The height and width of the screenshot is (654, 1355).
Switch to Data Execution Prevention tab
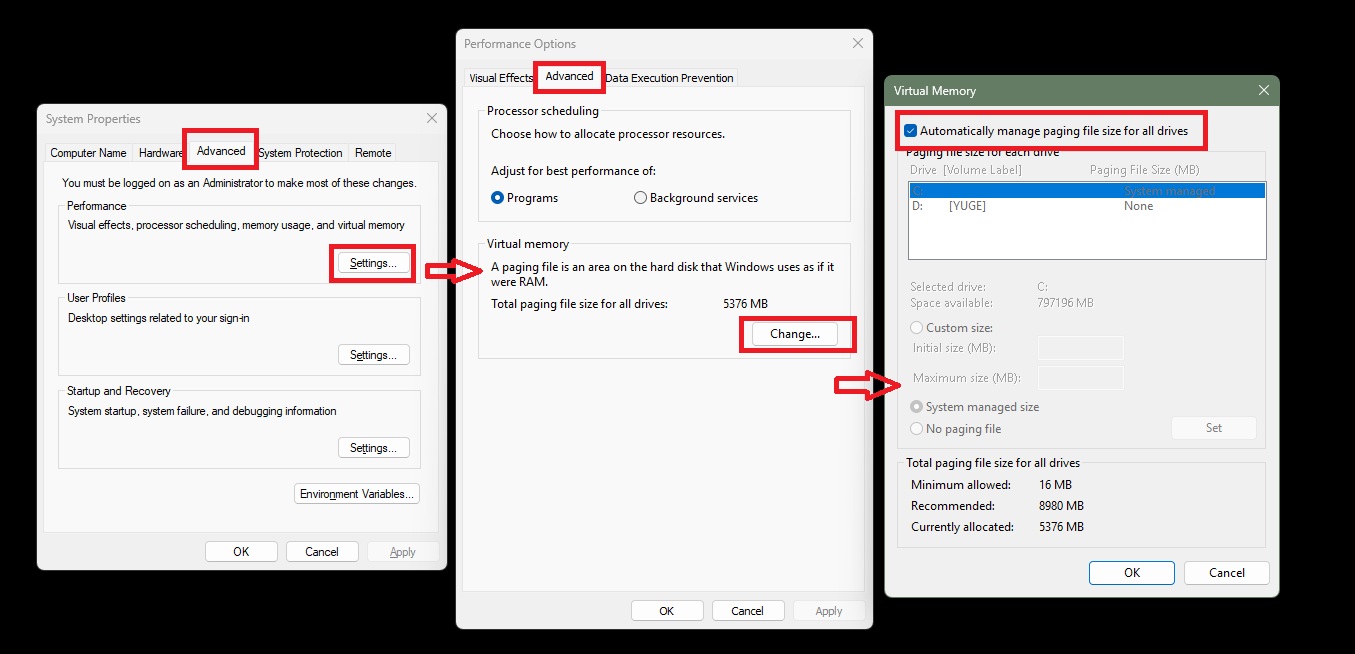tap(669, 78)
